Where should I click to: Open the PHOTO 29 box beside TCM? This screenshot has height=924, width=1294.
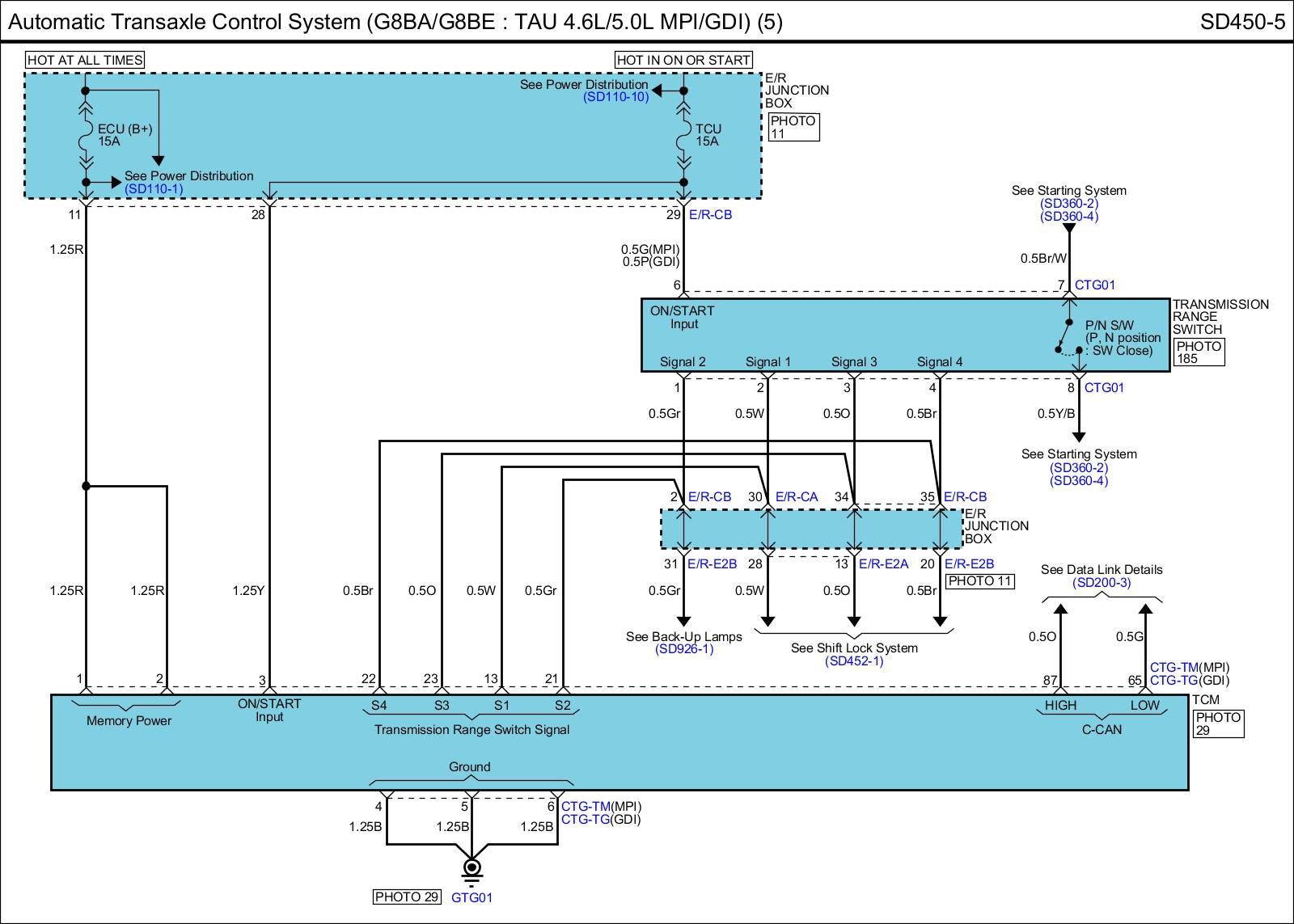pyautogui.click(x=1218, y=724)
